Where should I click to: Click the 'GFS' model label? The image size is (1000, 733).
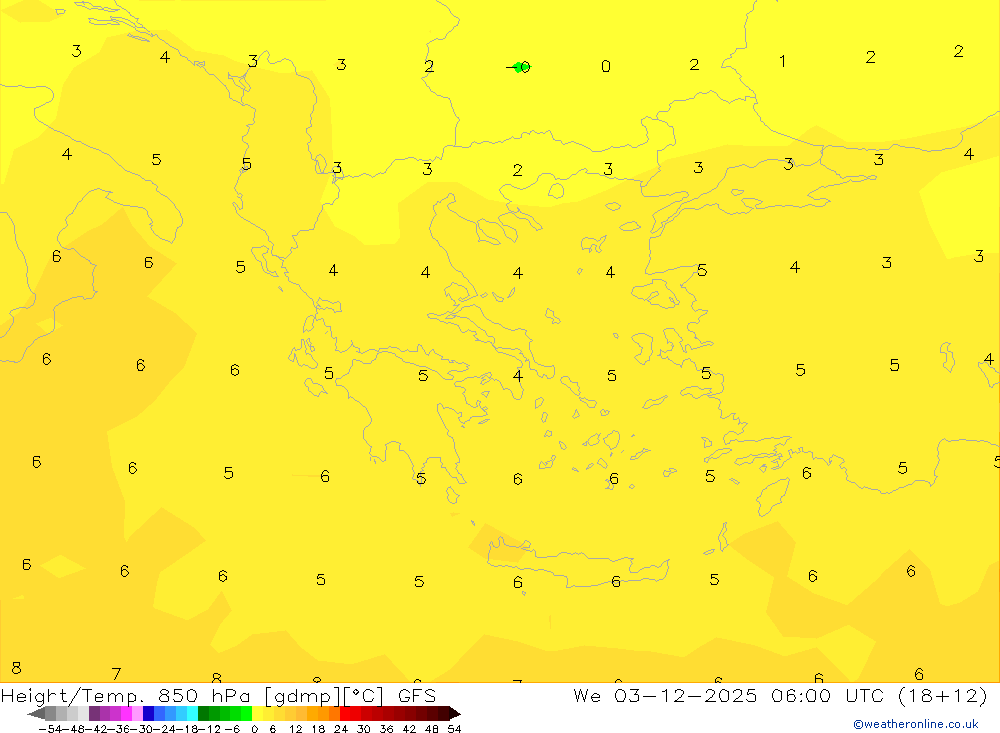click(417, 696)
